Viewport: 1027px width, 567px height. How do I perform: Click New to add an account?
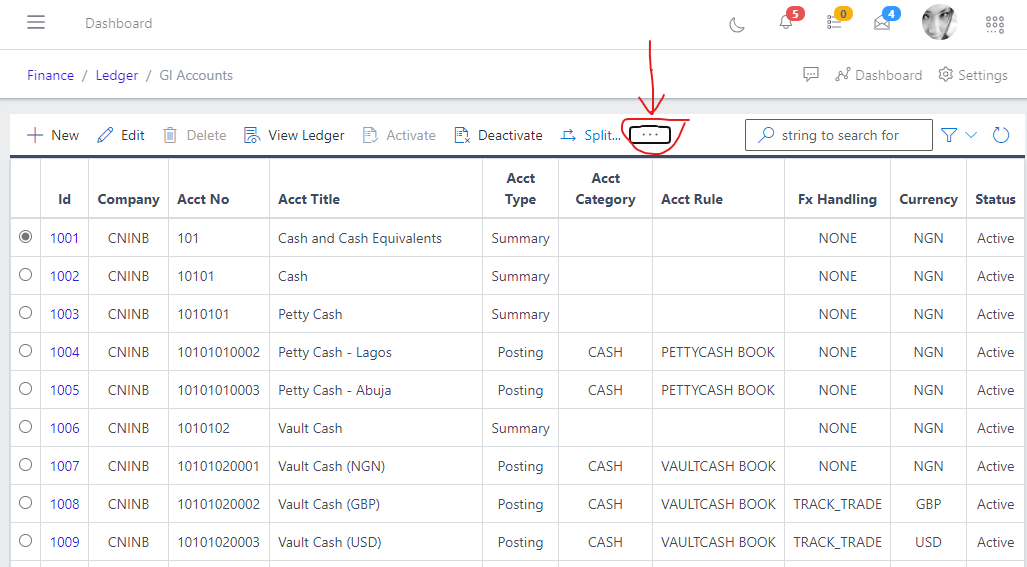pos(52,135)
